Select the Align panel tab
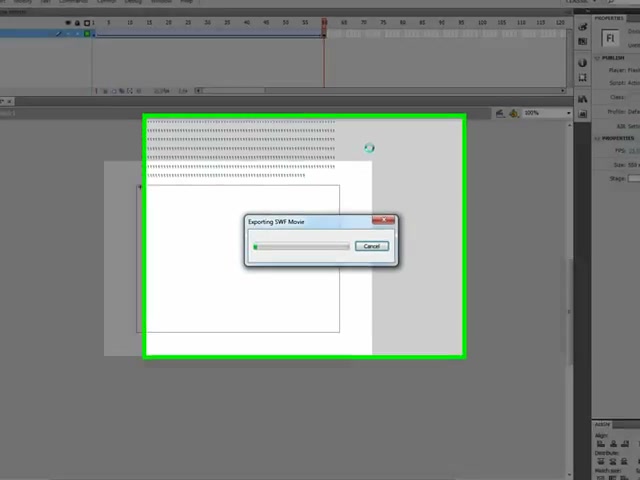640x480 pixels. click(602, 424)
